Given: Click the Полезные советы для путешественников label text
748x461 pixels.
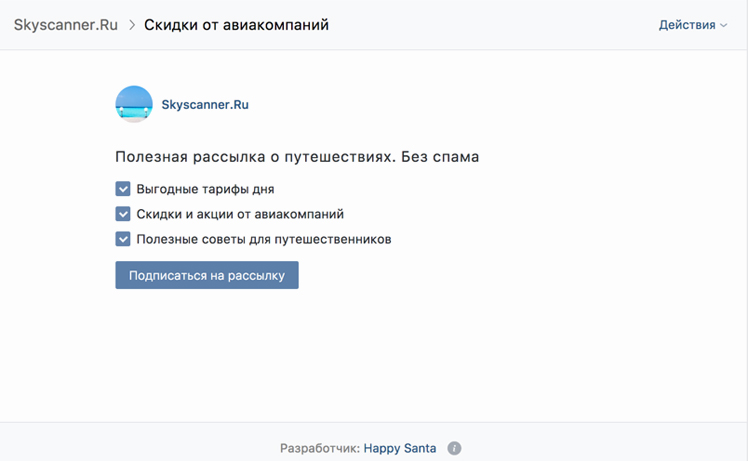Looking at the screenshot, I should pyautogui.click(x=264, y=239).
